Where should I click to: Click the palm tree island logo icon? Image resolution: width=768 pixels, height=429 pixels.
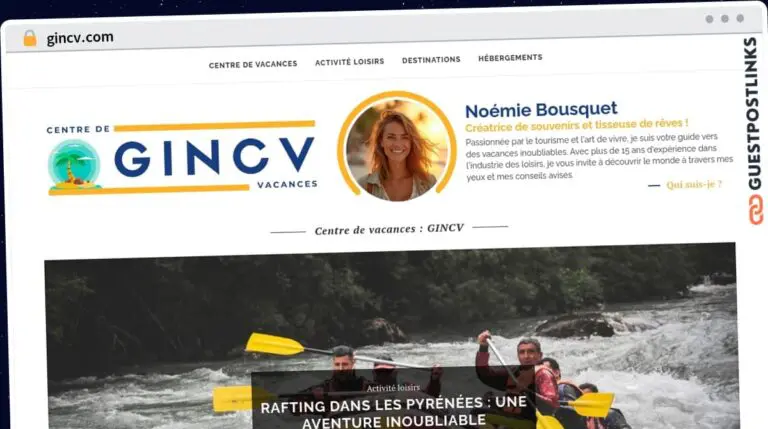tap(74, 165)
